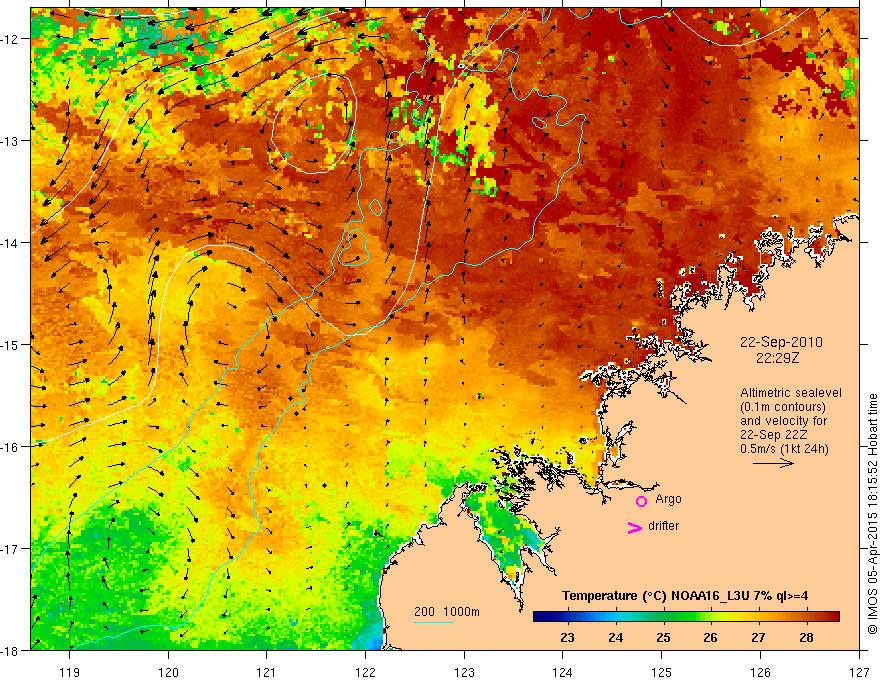The width and height of the screenshot is (880, 680).
Task: Click the longitude axis label 125
Action: [x=661, y=672]
